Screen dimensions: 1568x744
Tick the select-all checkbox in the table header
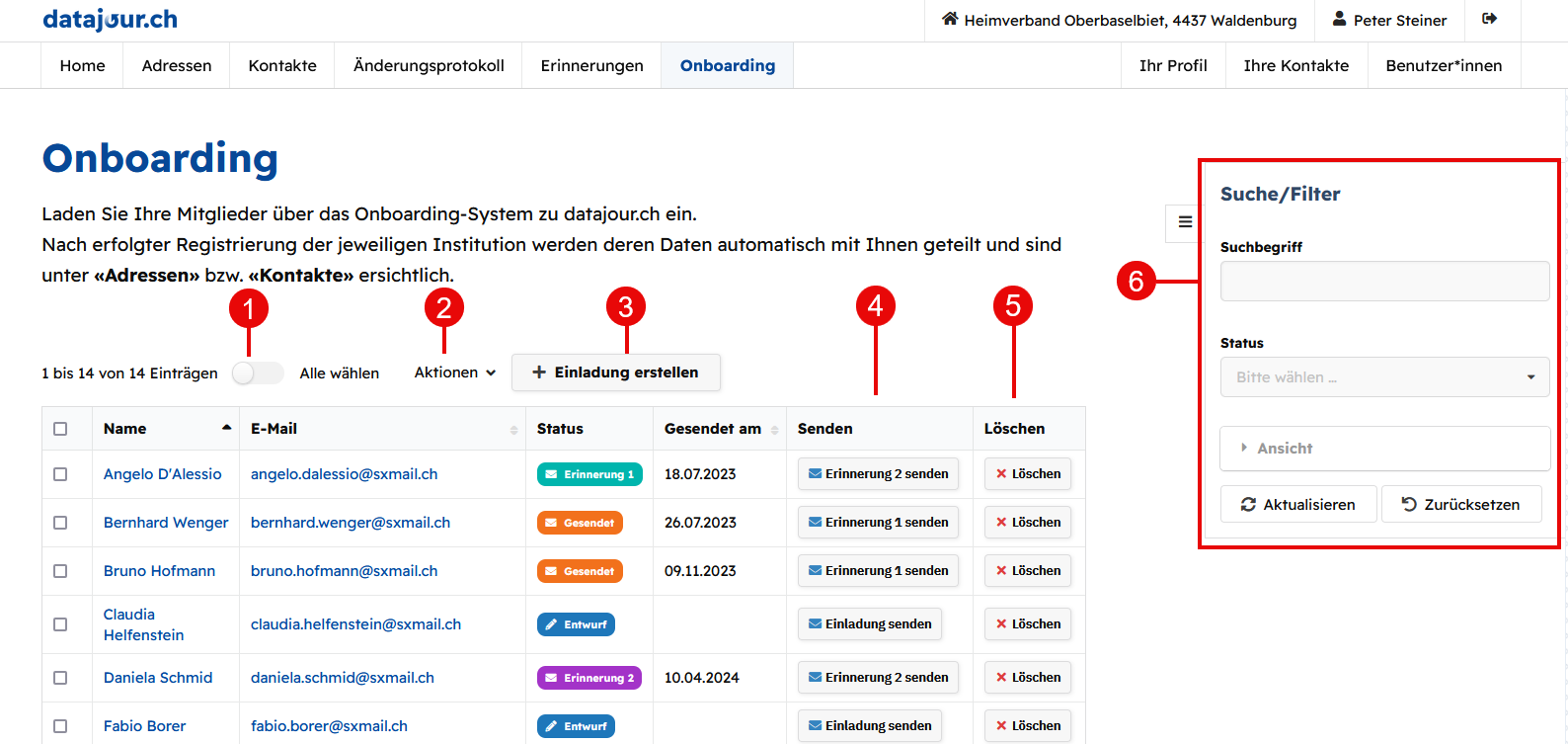(60, 429)
